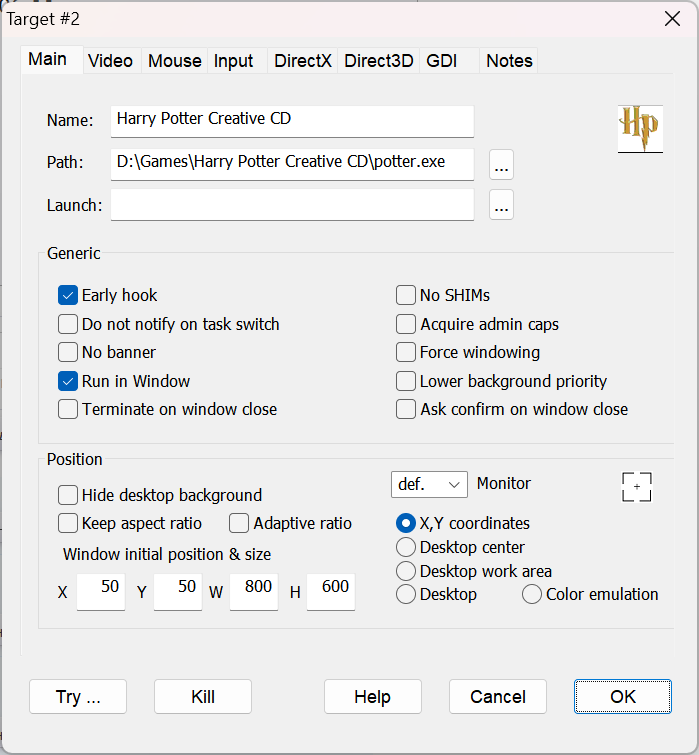The image size is (699, 755).
Task: Click the window width W field
Action: pos(254,591)
